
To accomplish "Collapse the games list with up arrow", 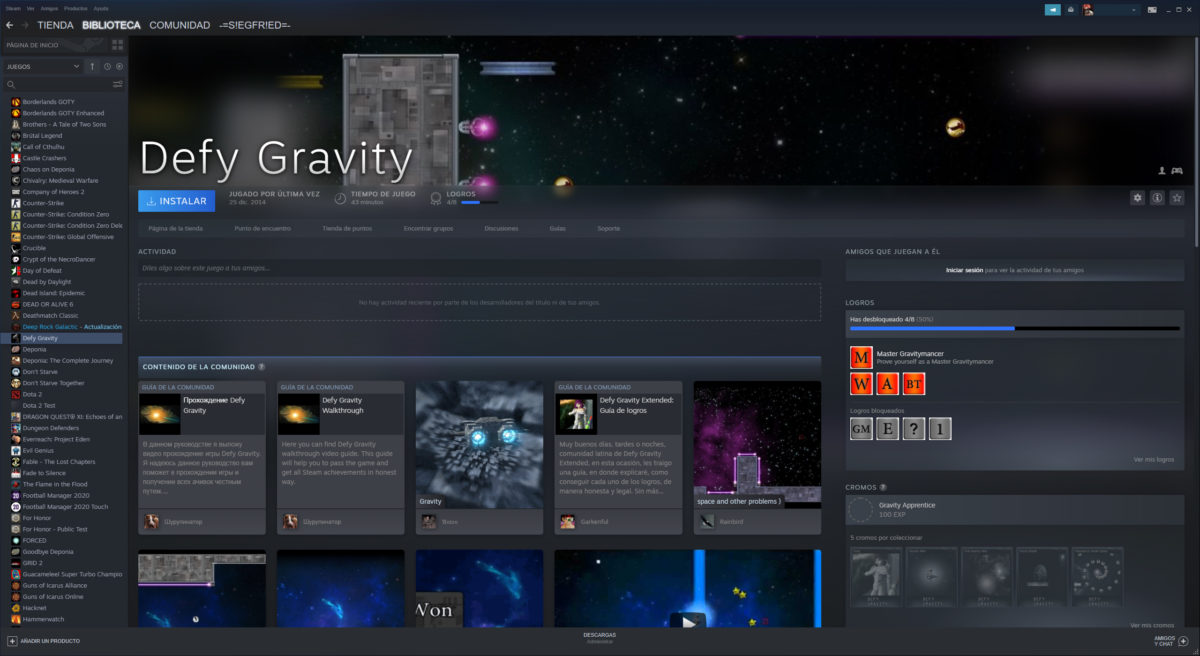I will click(x=93, y=66).
